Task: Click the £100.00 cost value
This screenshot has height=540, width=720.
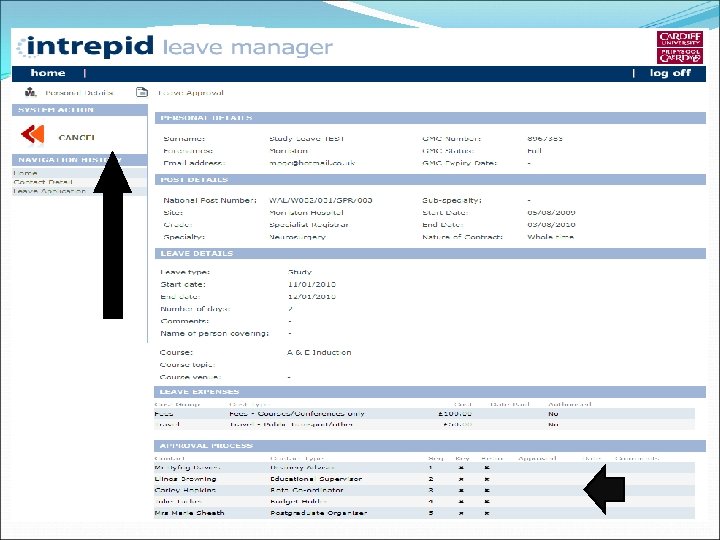Action: click(x=455, y=414)
